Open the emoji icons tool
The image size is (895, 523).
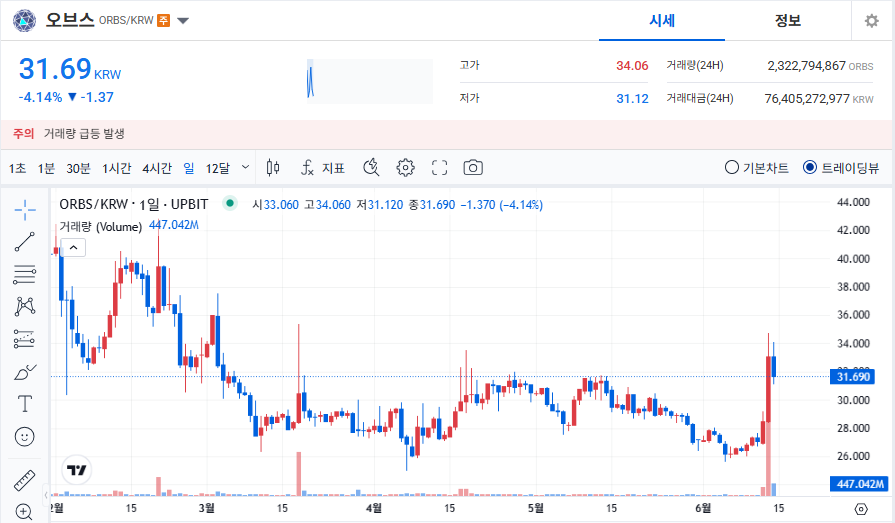coord(25,437)
